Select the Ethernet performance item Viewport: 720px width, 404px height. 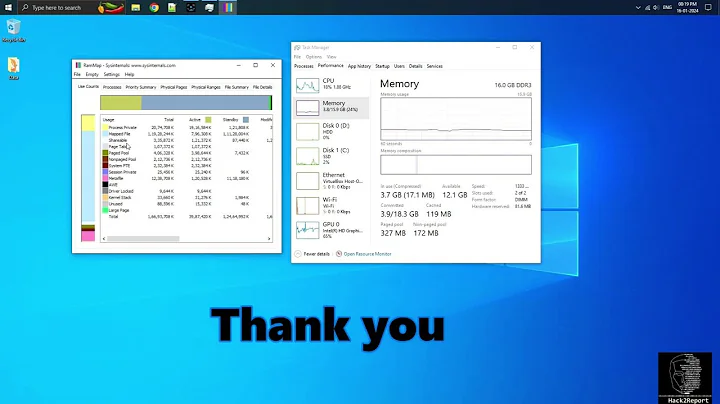pos(331,181)
